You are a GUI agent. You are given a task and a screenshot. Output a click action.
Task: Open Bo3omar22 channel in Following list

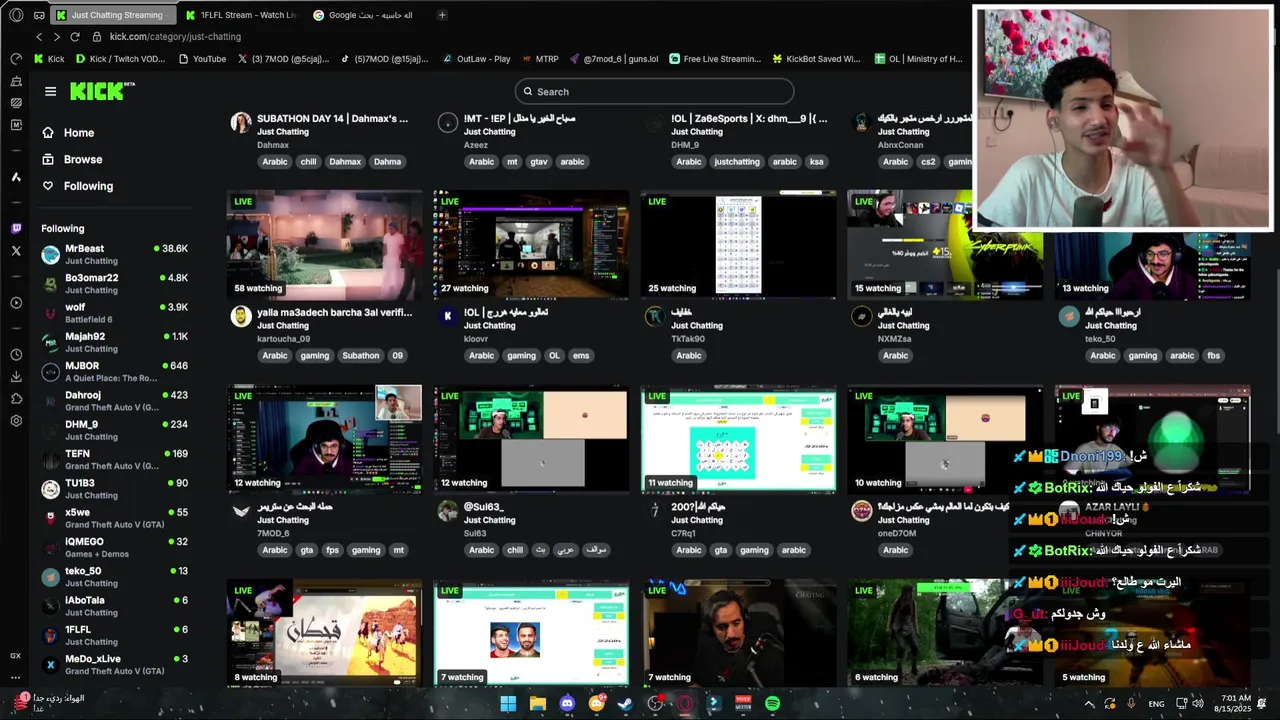pyautogui.click(x=114, y=284)
